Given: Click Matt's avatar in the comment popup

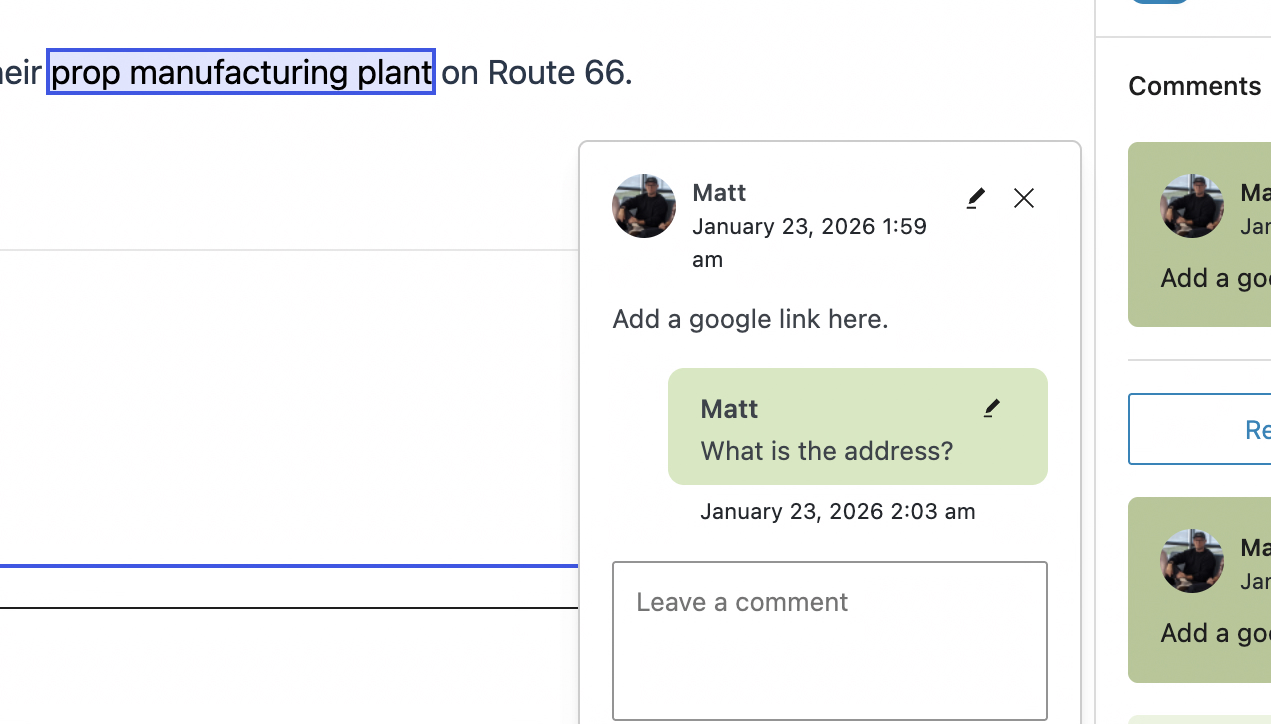Looking at the screenshot, I should point(644,206).
